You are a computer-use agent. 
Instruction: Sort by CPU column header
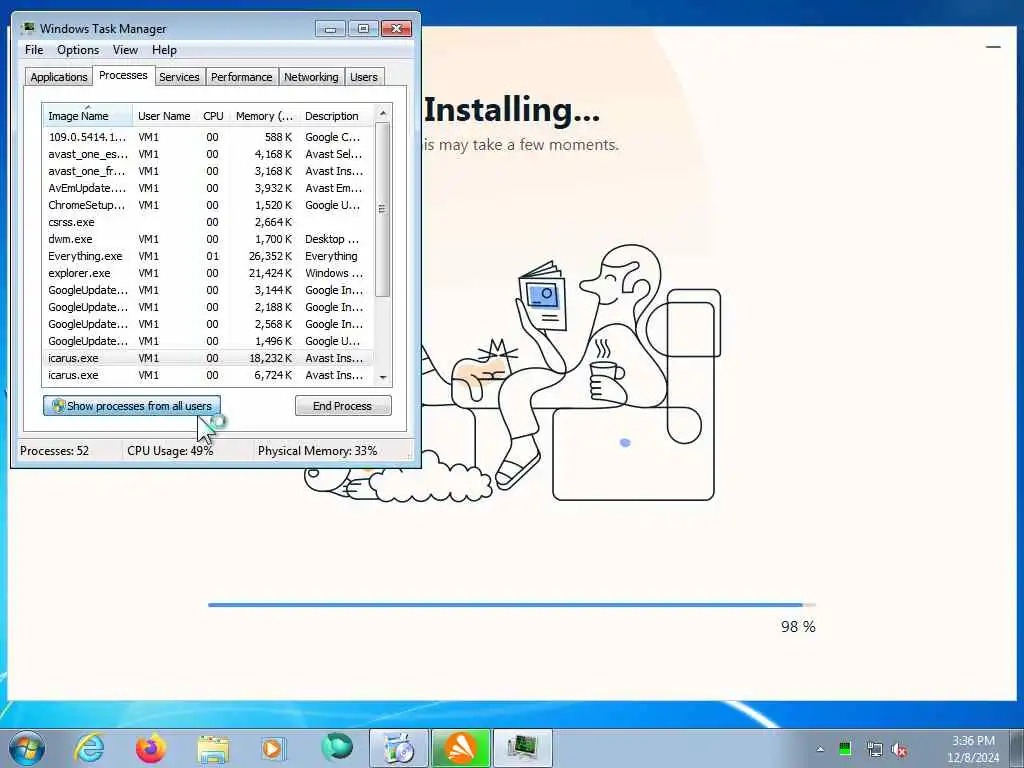(214, 116)
